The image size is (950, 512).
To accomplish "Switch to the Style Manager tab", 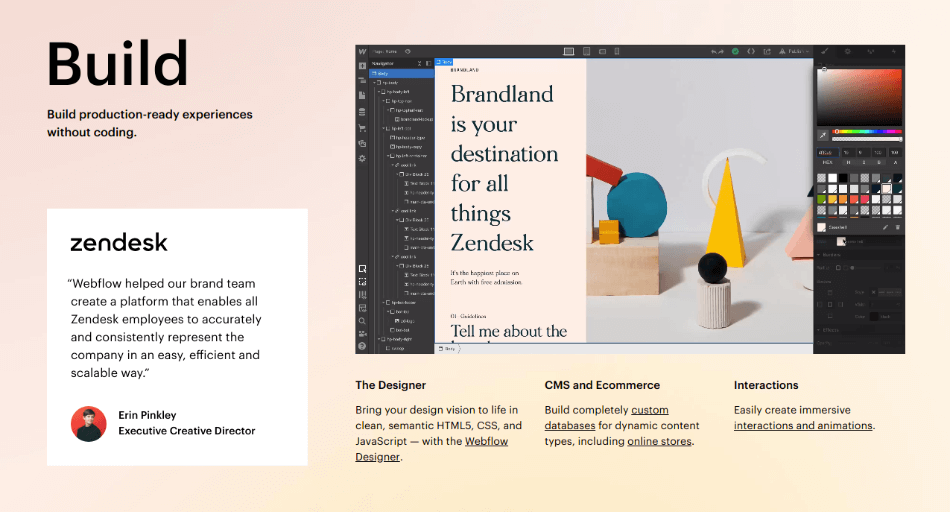I will [x=871, y=52].
